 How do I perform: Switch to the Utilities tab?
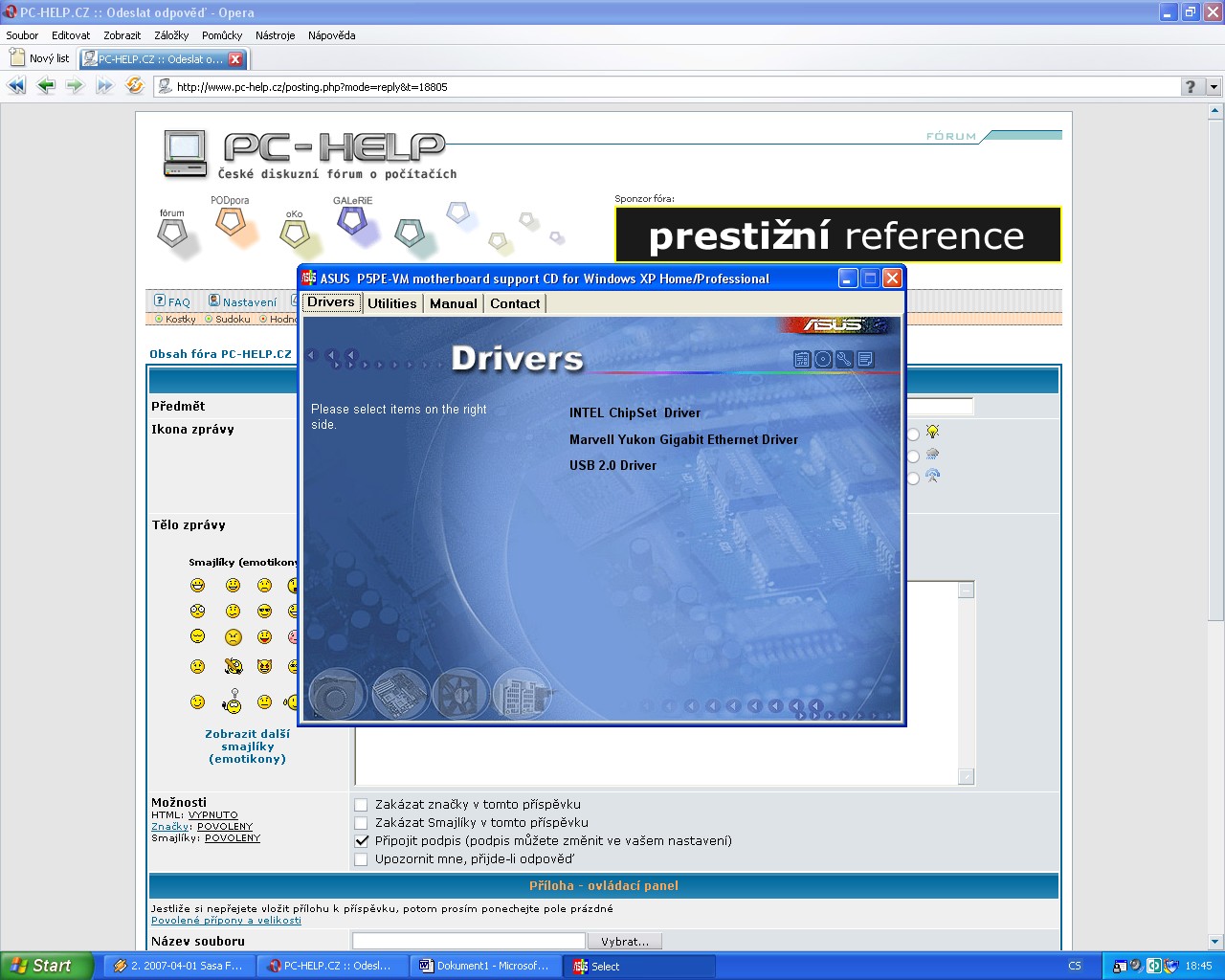(392, 303)
